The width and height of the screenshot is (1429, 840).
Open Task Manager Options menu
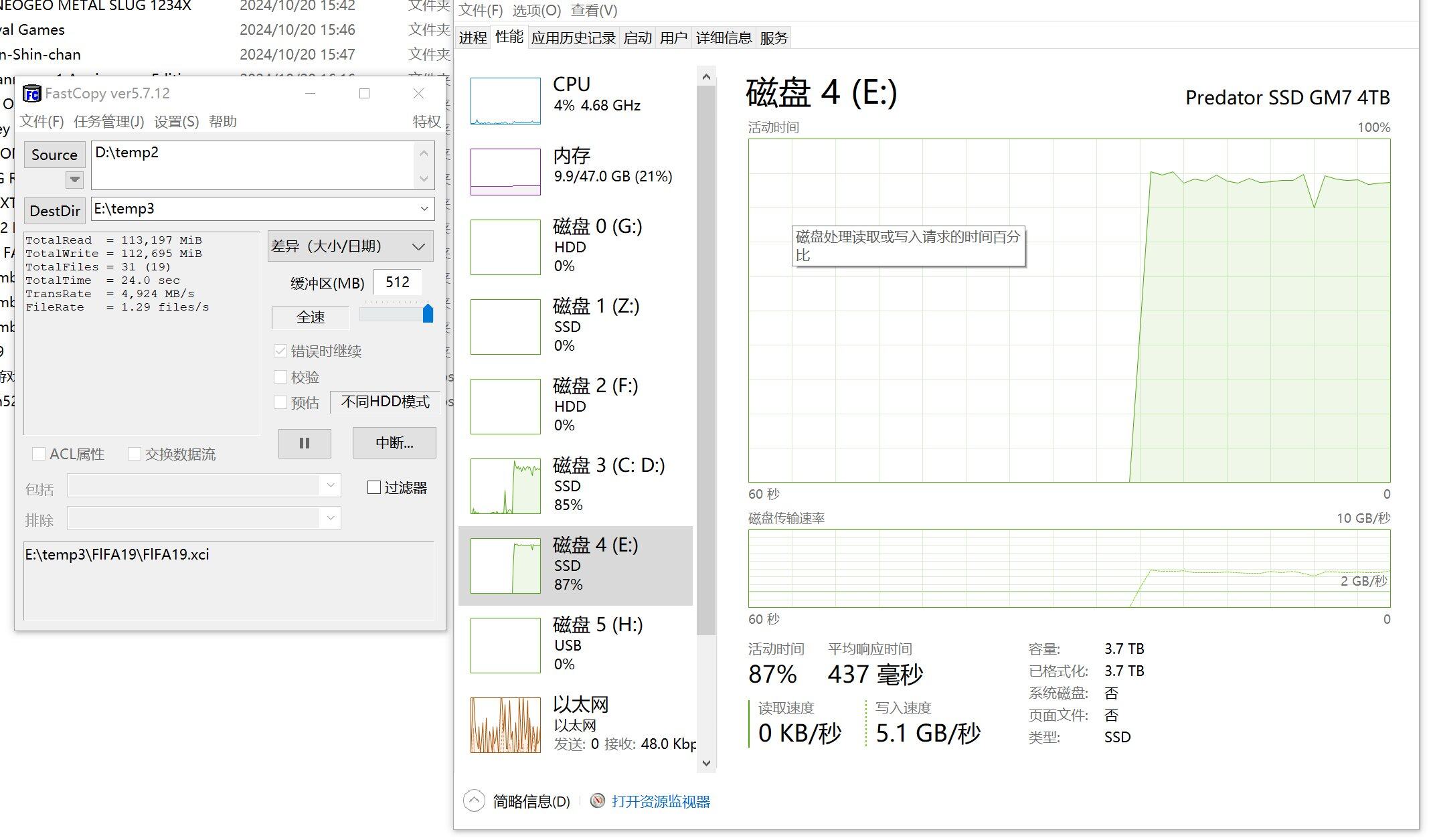click(x=537, y=11)
